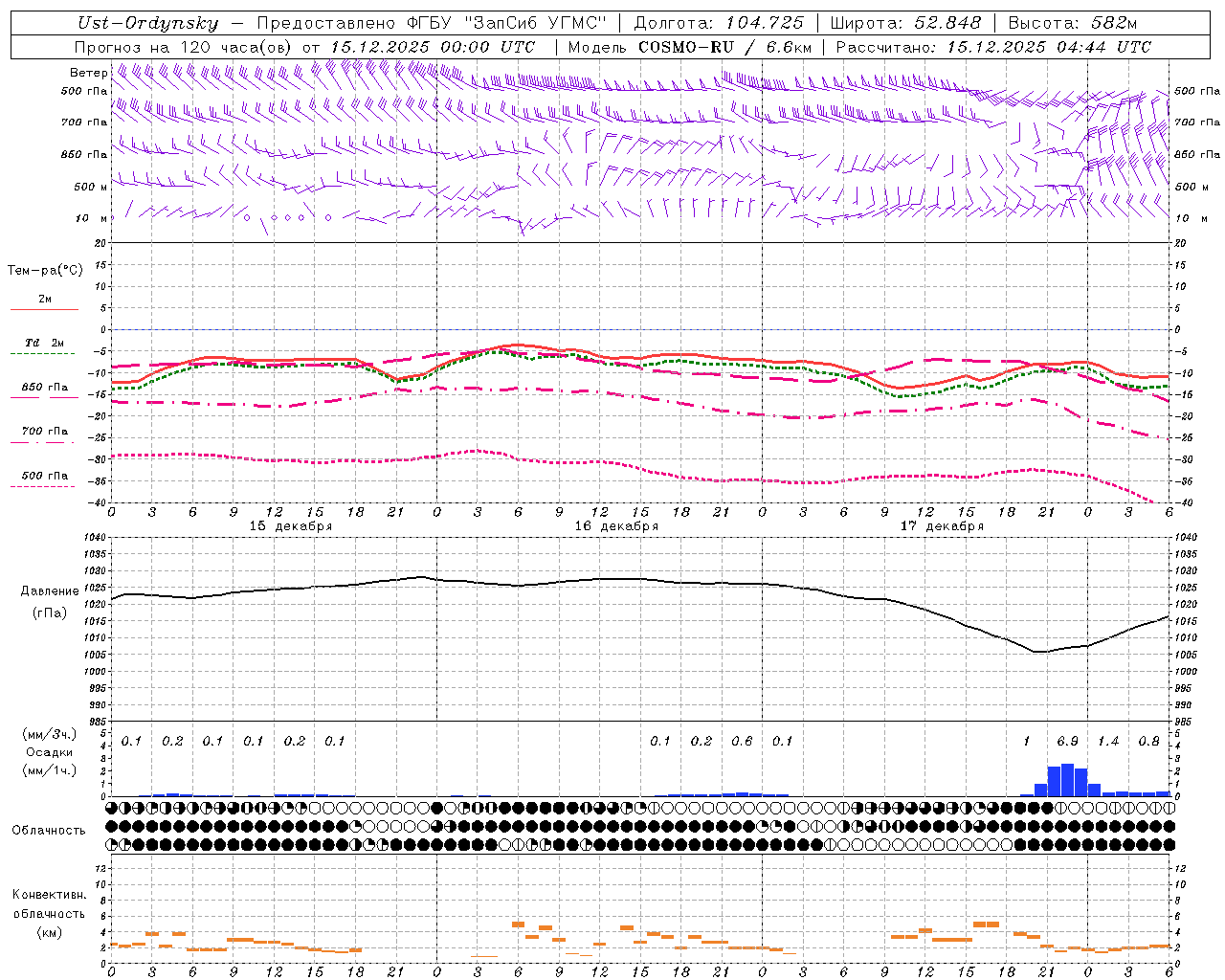Click the (мм/1ч.) precipitation unit label
Image resolution: width=1225 pixels, height=980 pixels.
[50, 769]
